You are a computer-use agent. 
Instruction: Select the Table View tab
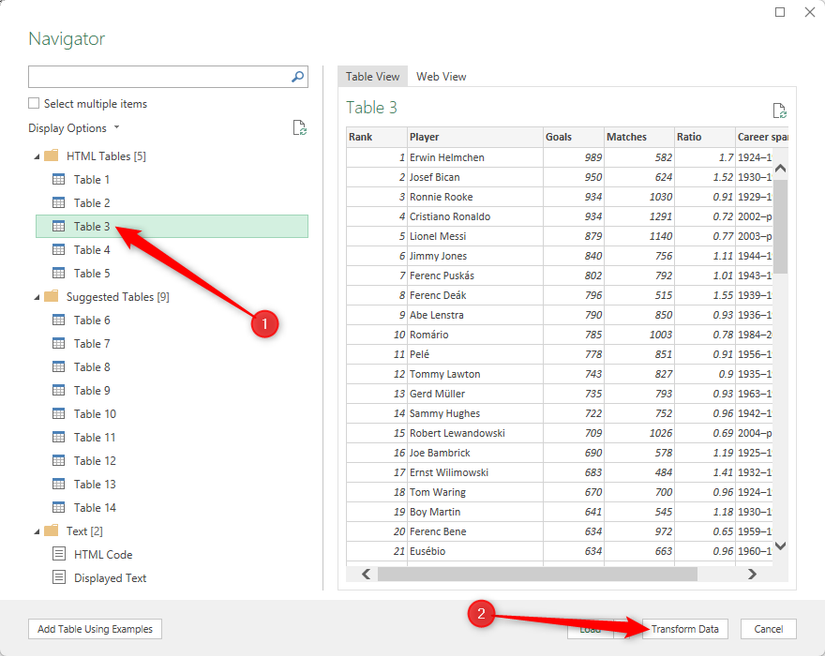pos(372,76)
